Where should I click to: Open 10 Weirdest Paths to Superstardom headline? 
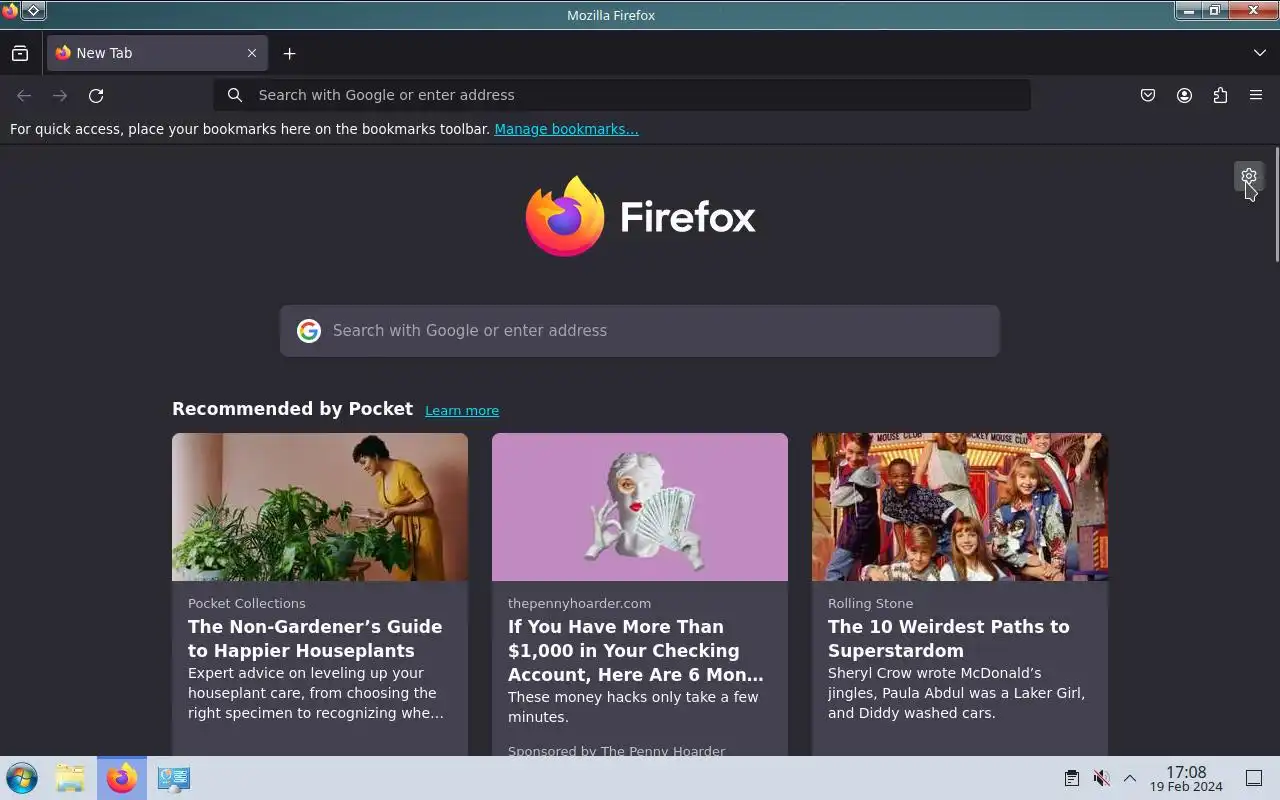(x=949, y=638)
